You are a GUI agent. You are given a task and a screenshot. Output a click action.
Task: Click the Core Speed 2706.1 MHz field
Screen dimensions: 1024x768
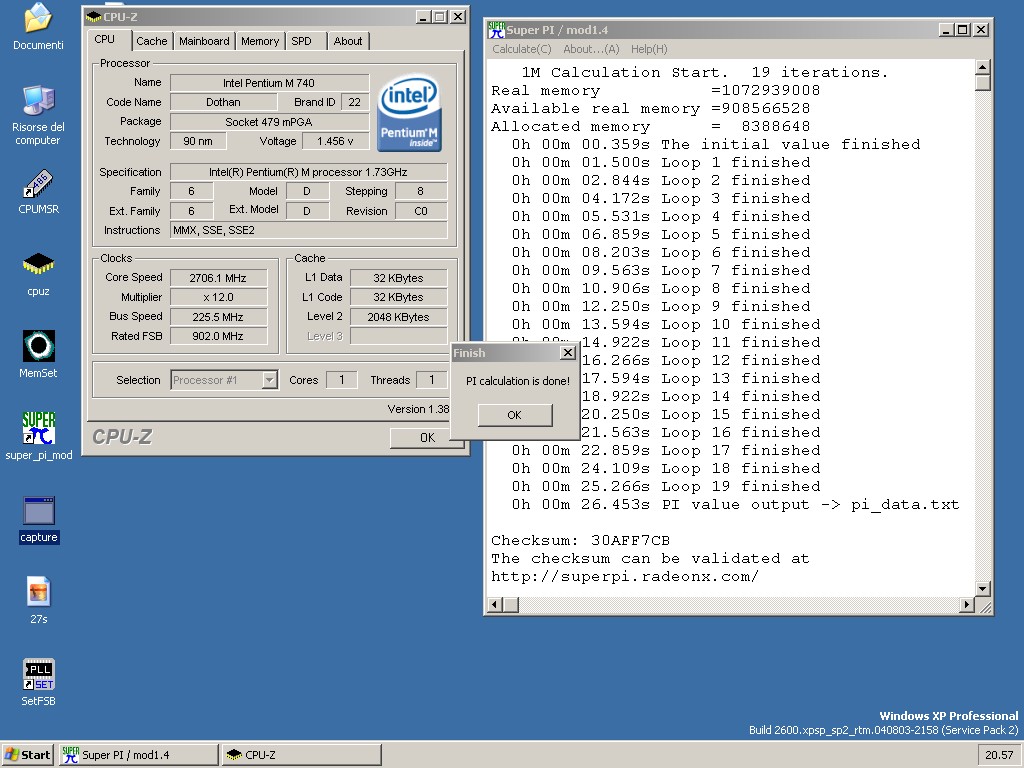218,278
